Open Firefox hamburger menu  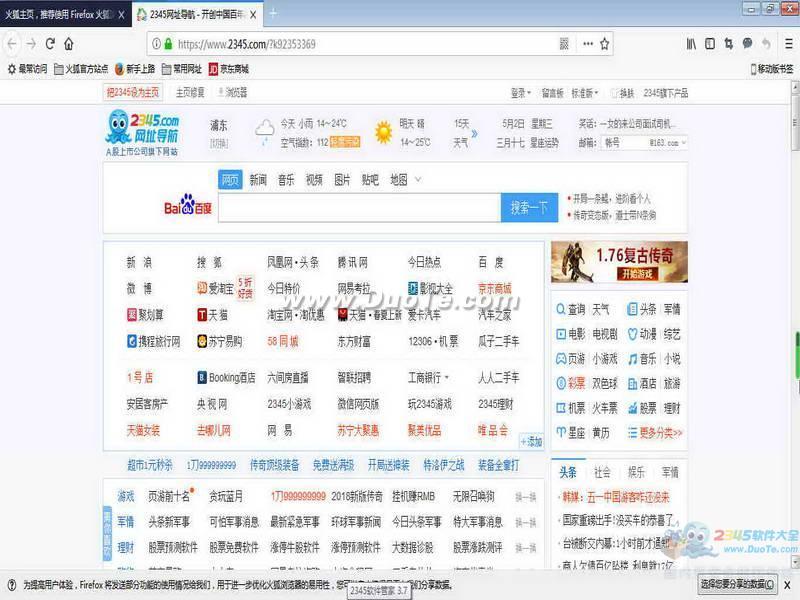pos(789,44)
